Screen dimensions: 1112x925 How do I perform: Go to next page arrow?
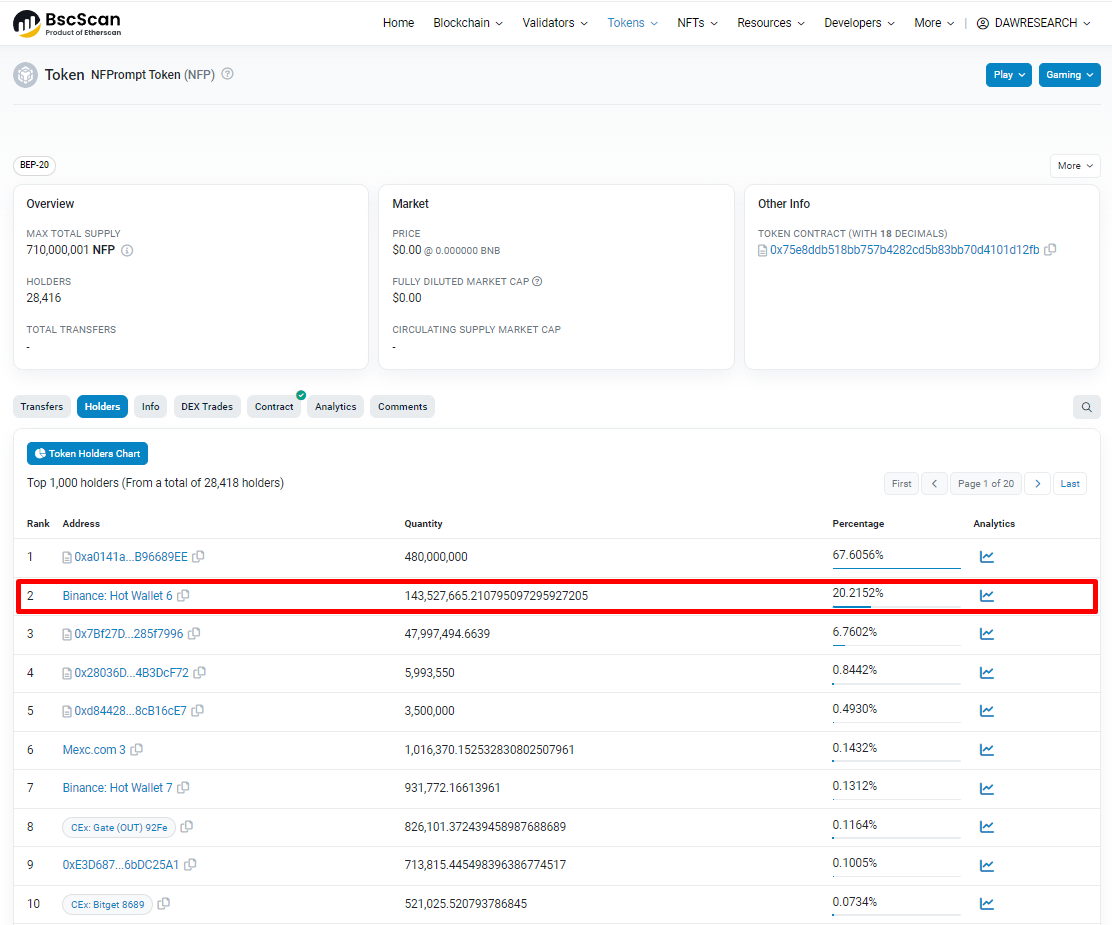1038,484
